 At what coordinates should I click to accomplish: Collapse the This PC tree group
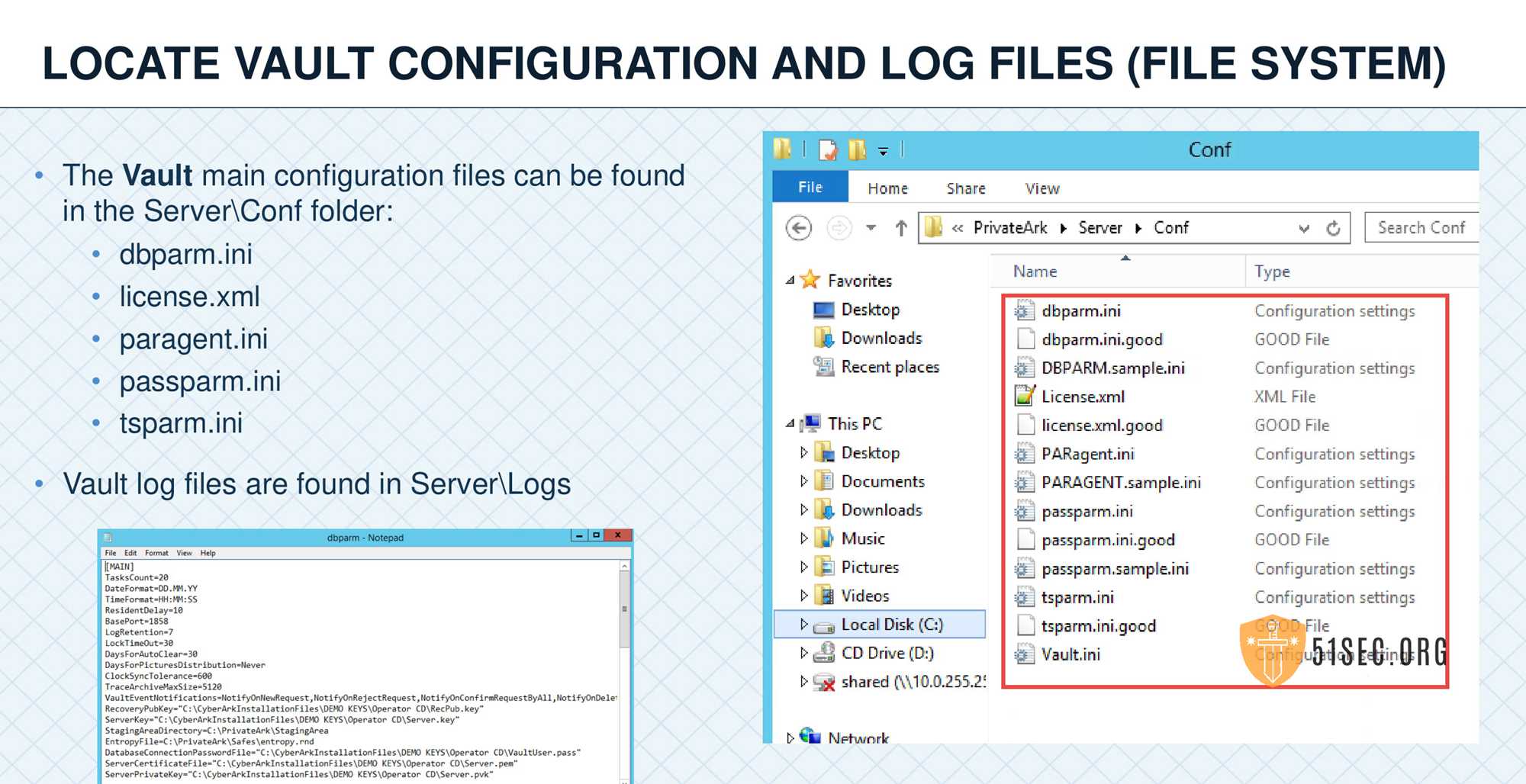pyautogui.click(x=790, y=423)
